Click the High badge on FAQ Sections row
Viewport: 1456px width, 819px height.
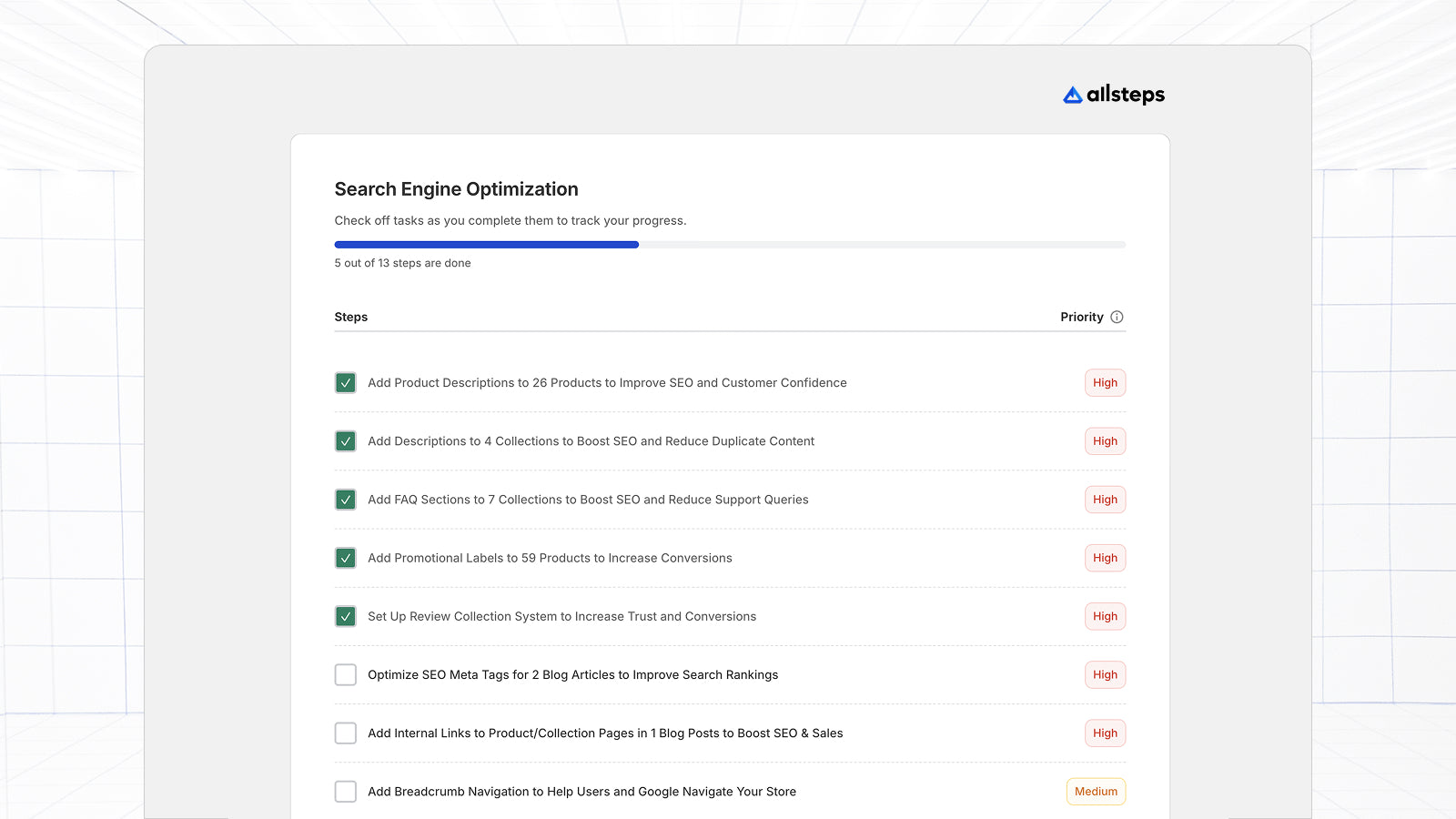1105,499
